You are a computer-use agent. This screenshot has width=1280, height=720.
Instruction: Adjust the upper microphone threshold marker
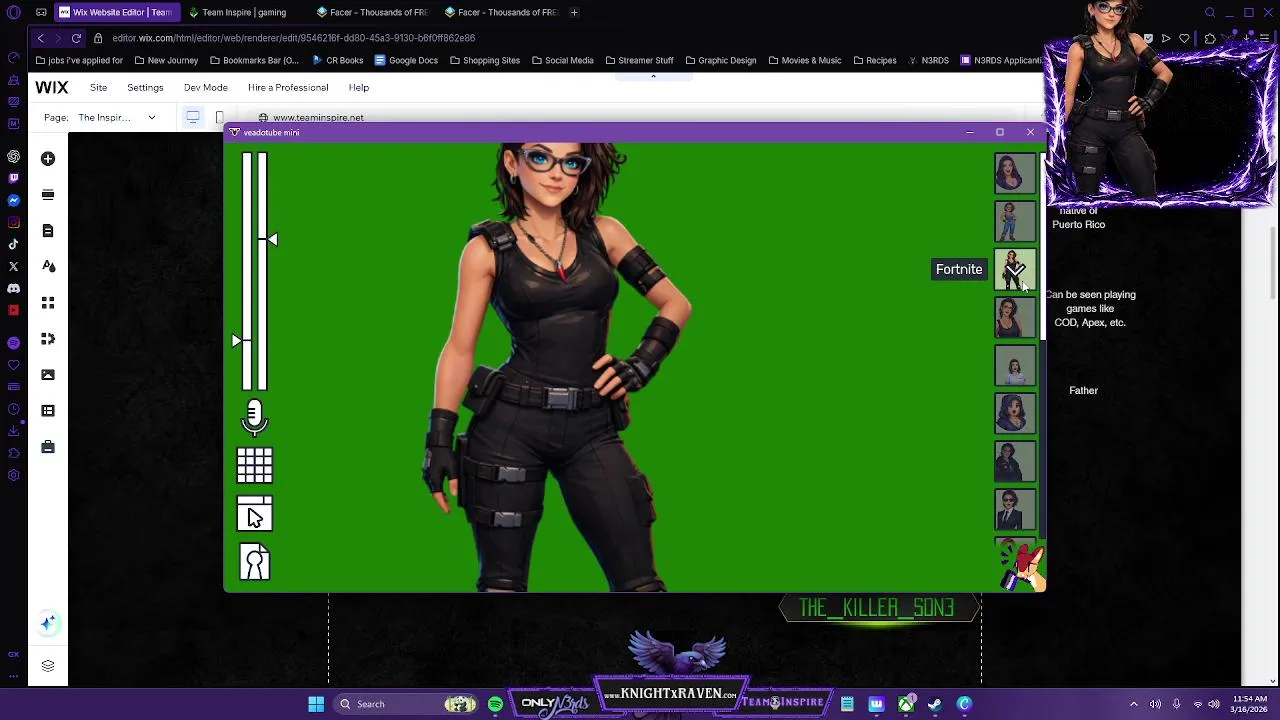click(272, 239)
